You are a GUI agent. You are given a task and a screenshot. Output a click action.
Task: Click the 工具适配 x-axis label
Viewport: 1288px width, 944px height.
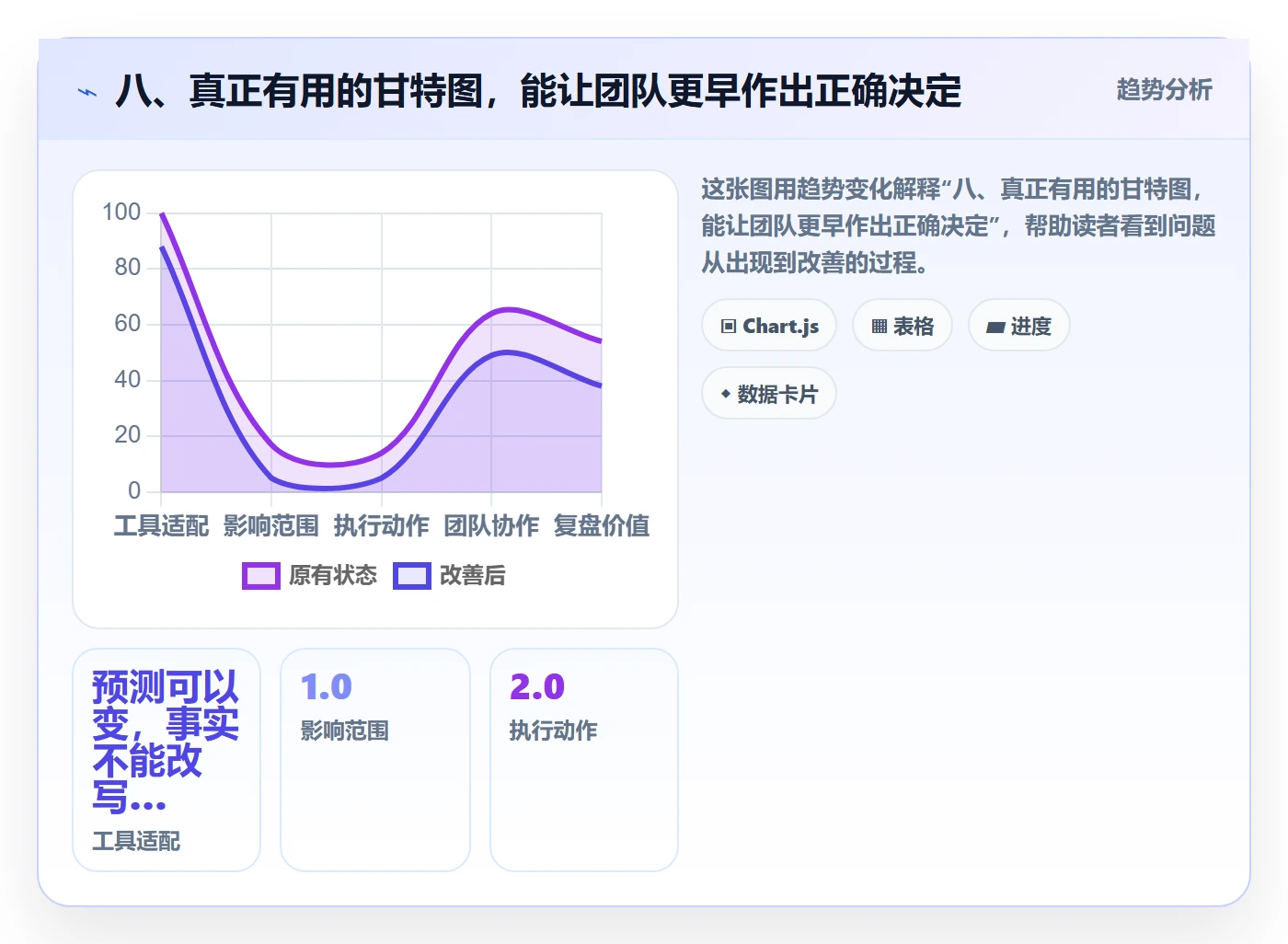coord(161,526)
